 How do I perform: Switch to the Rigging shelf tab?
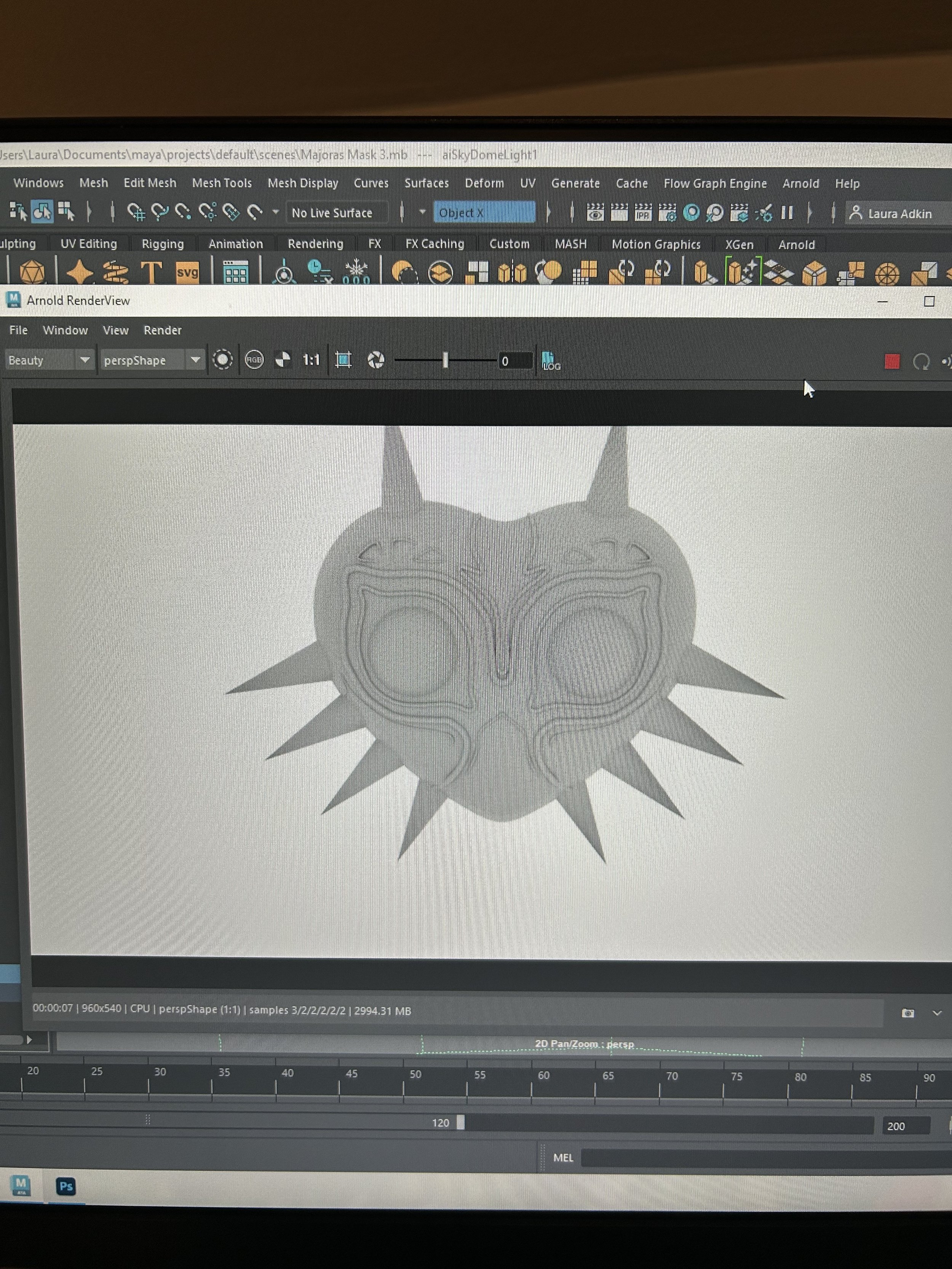(163, 244)
